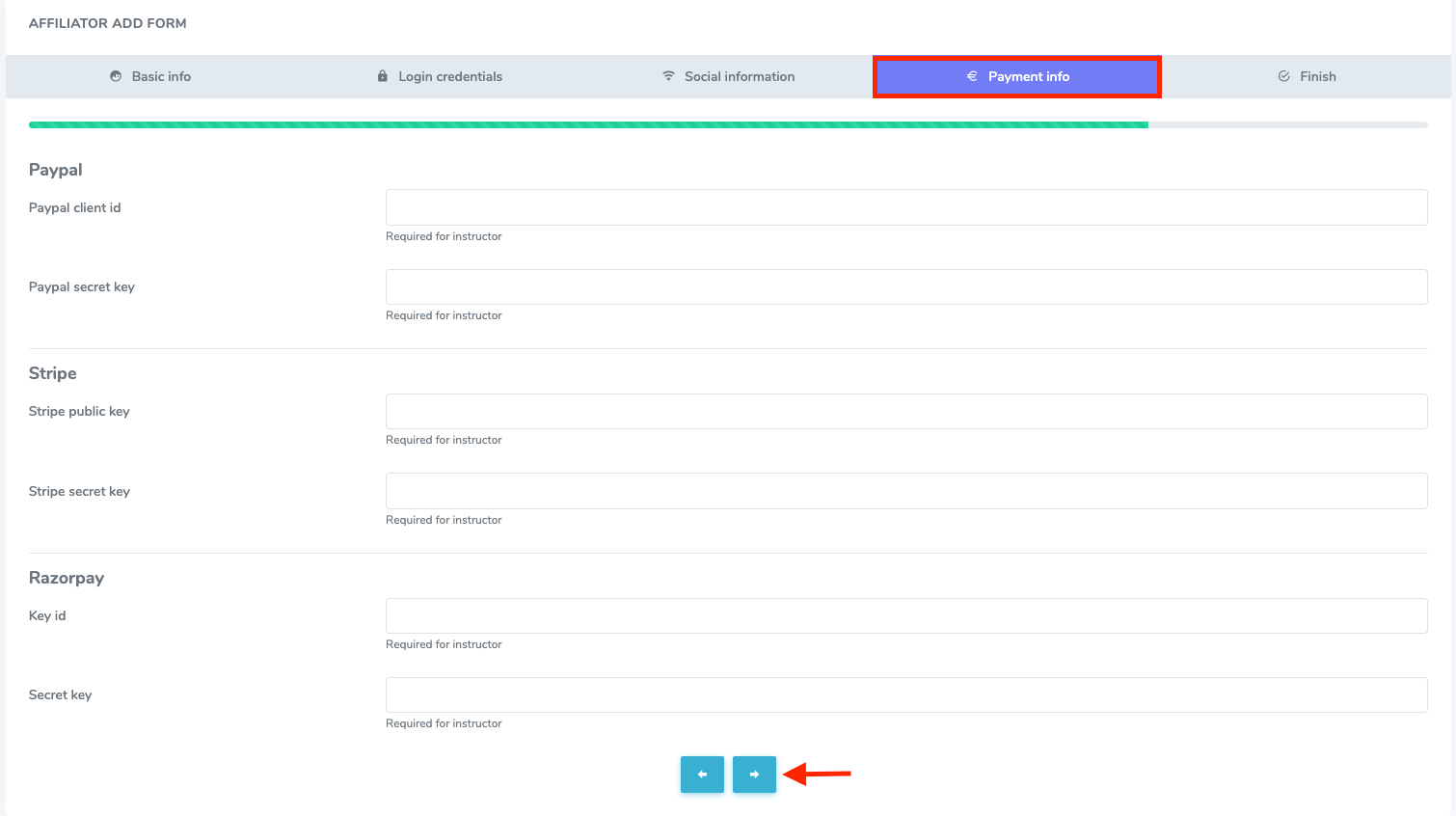Click the checkmark icon on Finish tab
The width and height of the screenshot is (1456, 816).
[x=1283, y=76]
